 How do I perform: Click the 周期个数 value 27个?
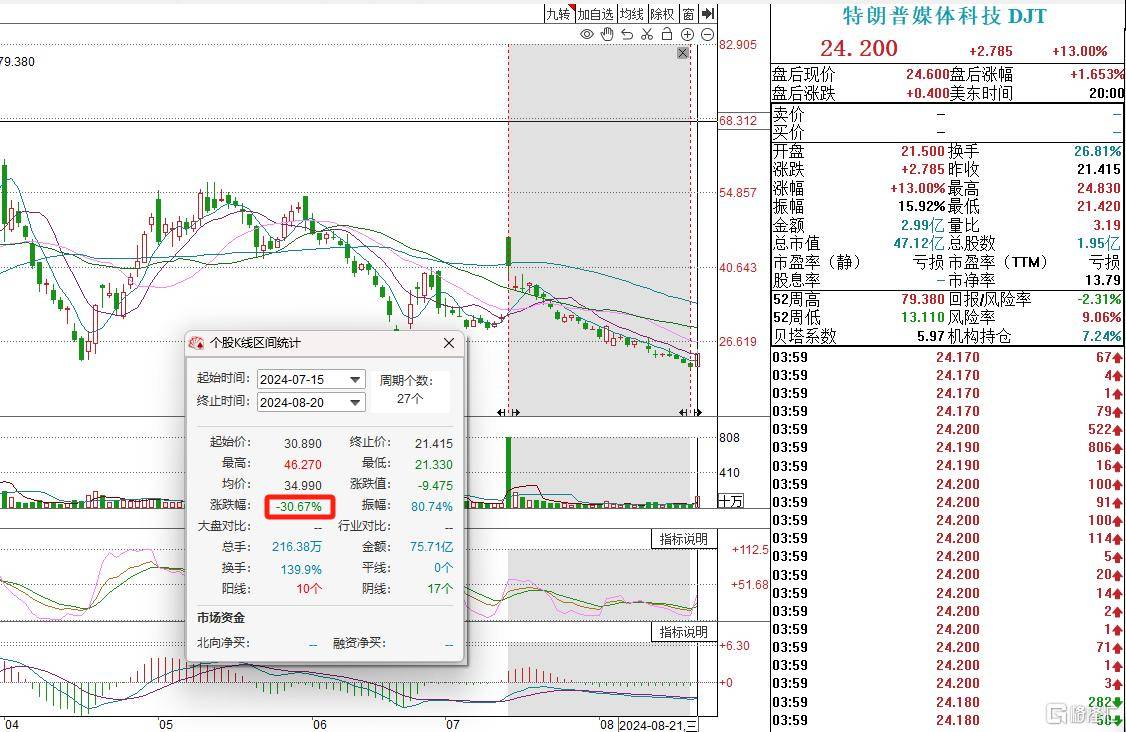click(410, 399)
